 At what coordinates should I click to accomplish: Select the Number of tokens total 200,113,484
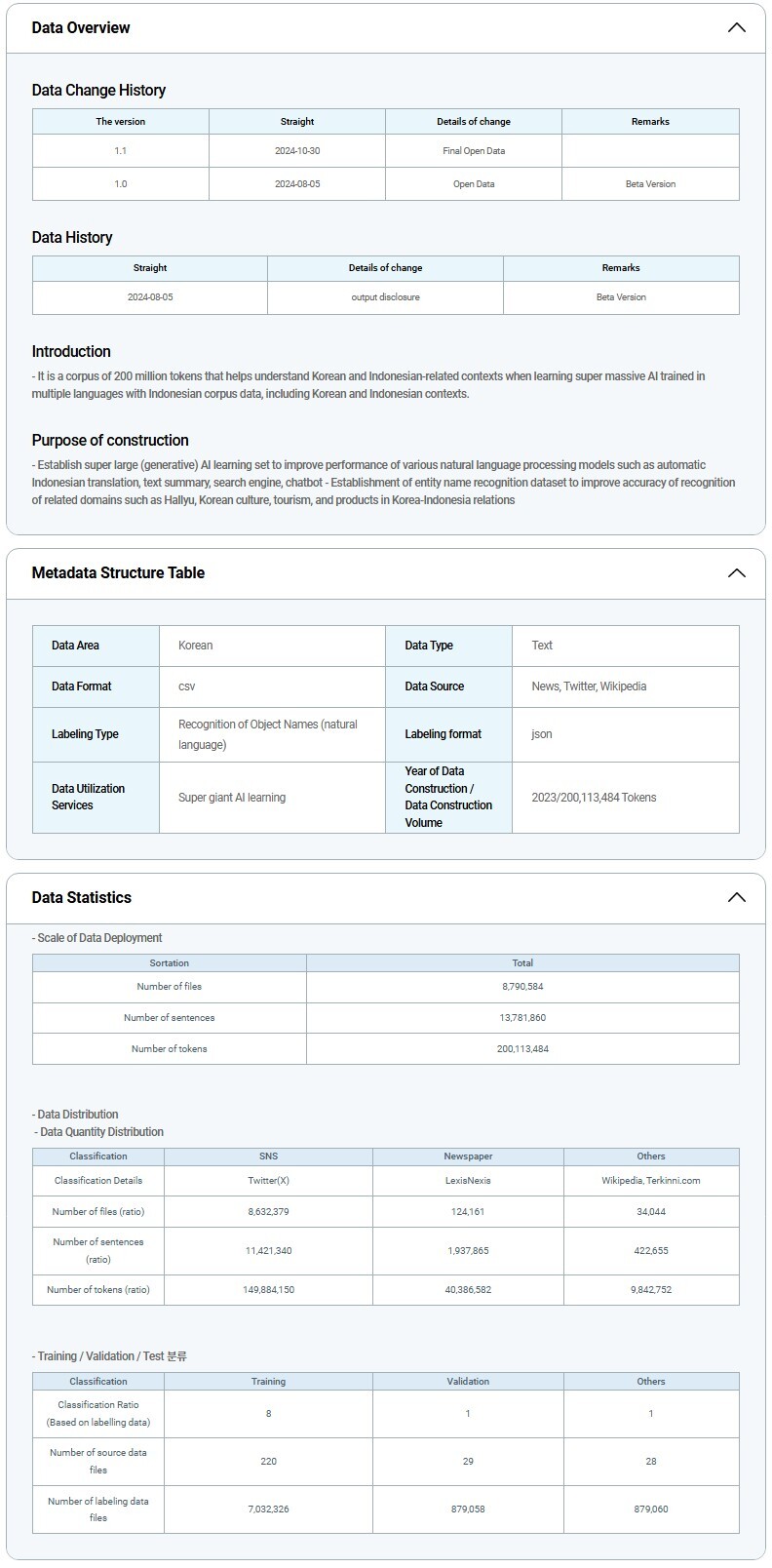(x=522, y=1049)
